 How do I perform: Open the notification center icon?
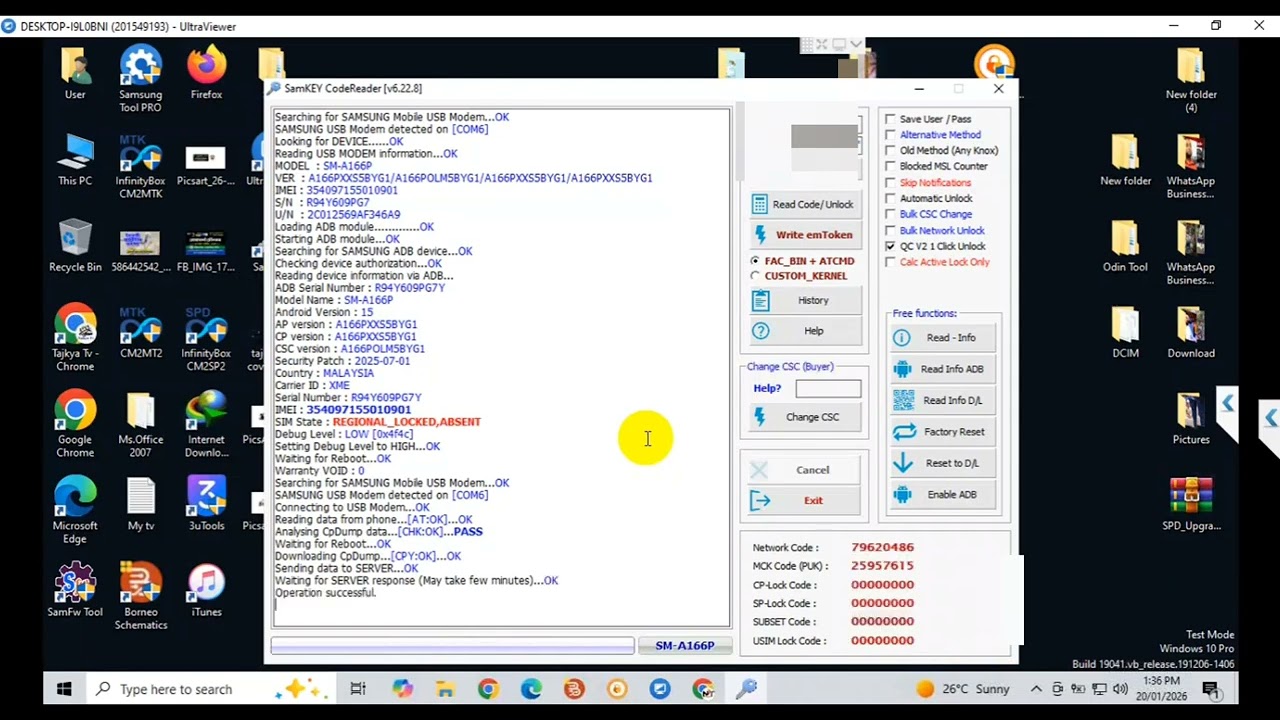[1211, 689]
